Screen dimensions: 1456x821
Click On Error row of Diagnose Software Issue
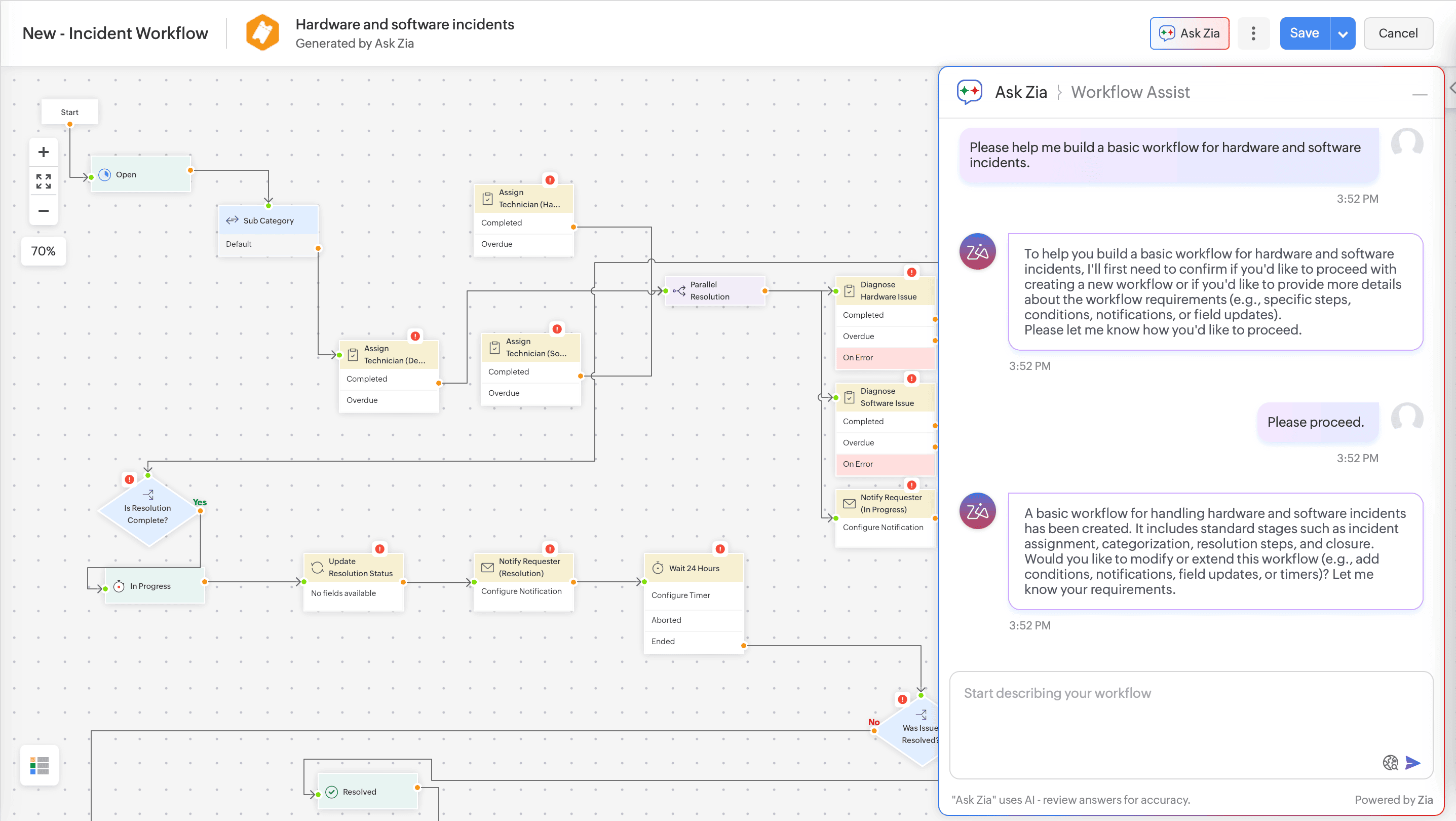pyautogui.click(x=885, y=464)
